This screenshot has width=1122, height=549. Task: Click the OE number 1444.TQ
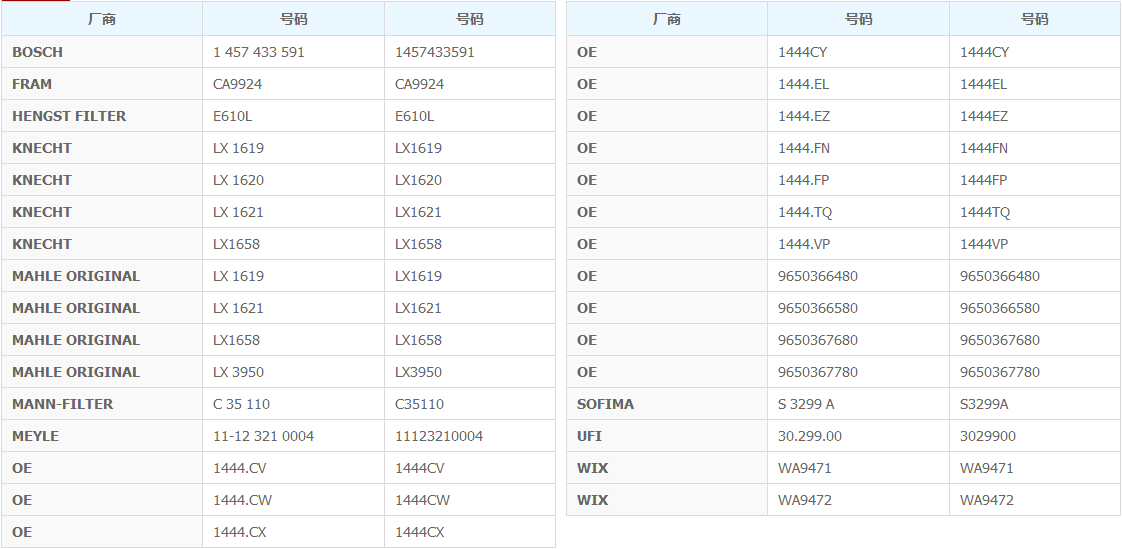click(x=804, y=212)
